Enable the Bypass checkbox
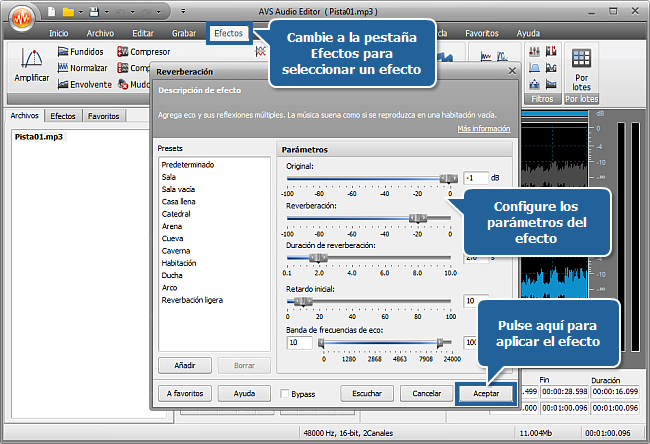650x444 pixels. tap(285, 394)
